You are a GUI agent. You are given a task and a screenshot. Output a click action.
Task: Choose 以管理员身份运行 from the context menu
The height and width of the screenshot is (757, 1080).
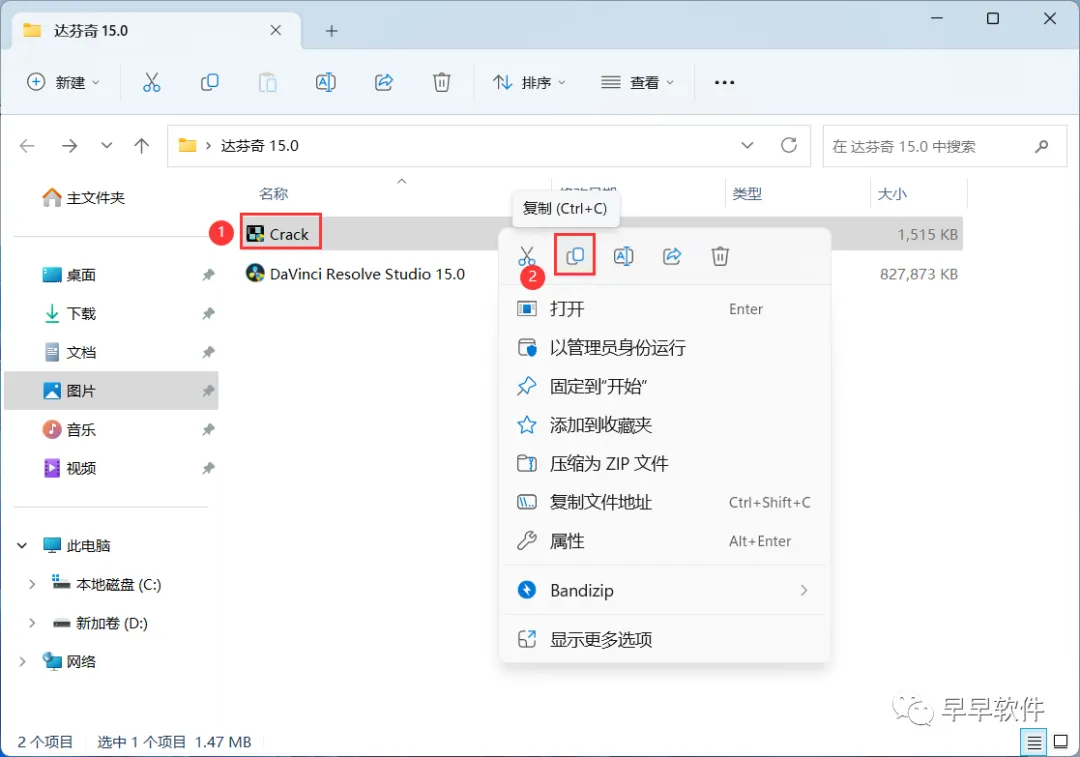coord(665,348)
